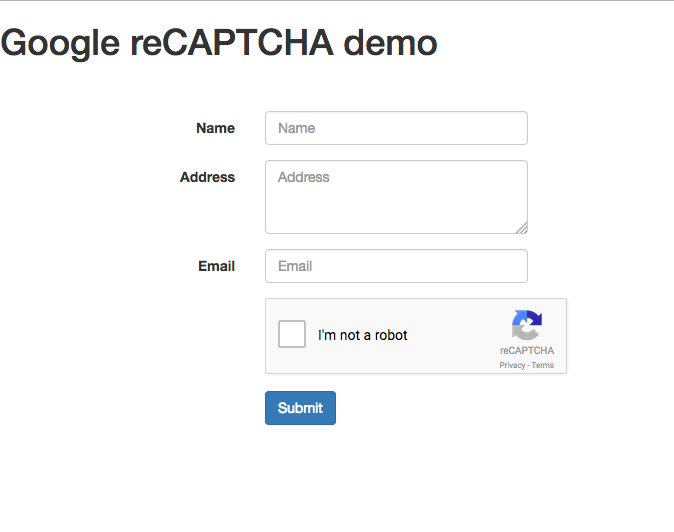This screenshot has height=532, width=674.
Task: Click the Email placeholder text
Action: (295, 266)
